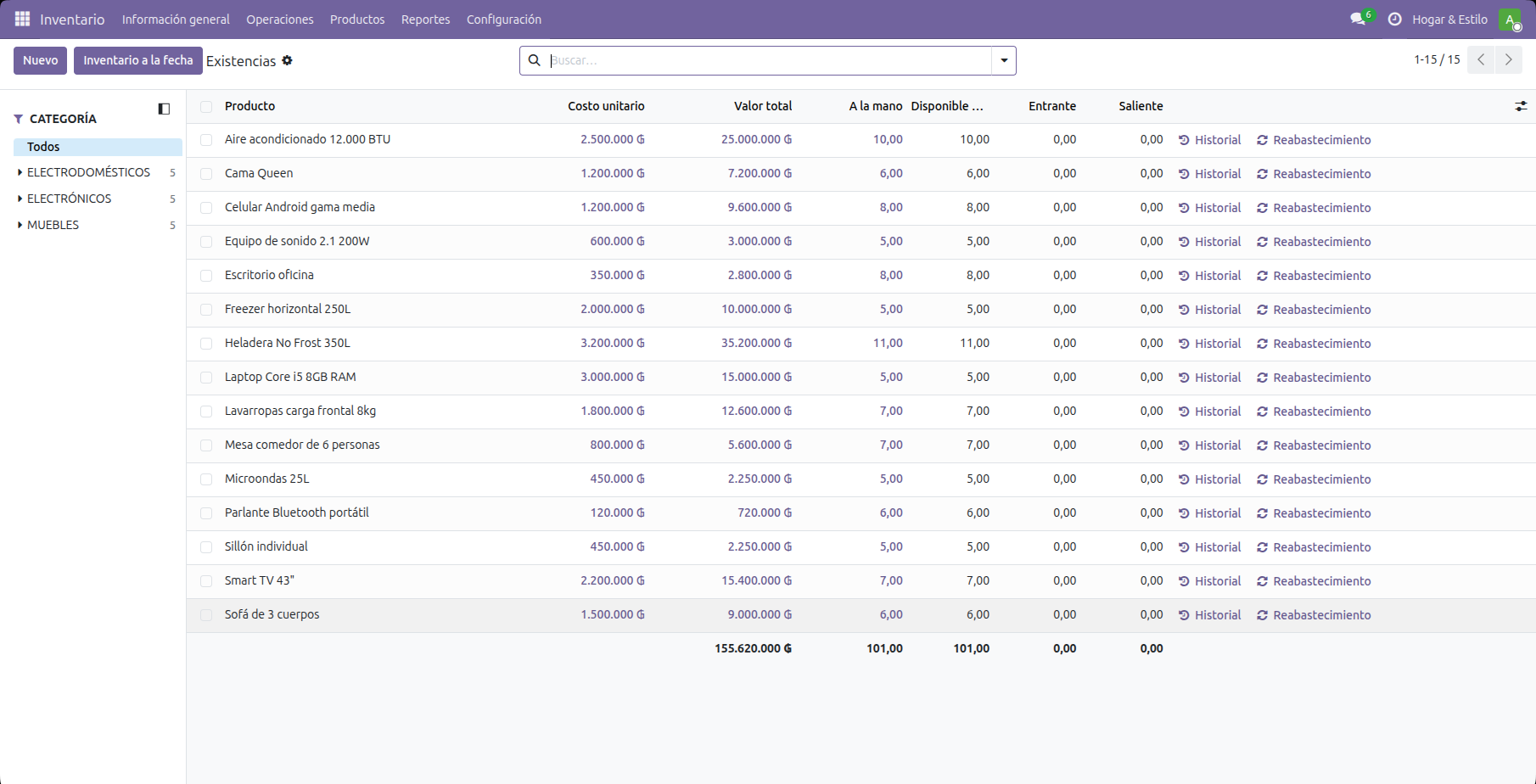1536x784 pixels.
Task: Open Historial for Smart TV 43"
Action: [1209, 581]
